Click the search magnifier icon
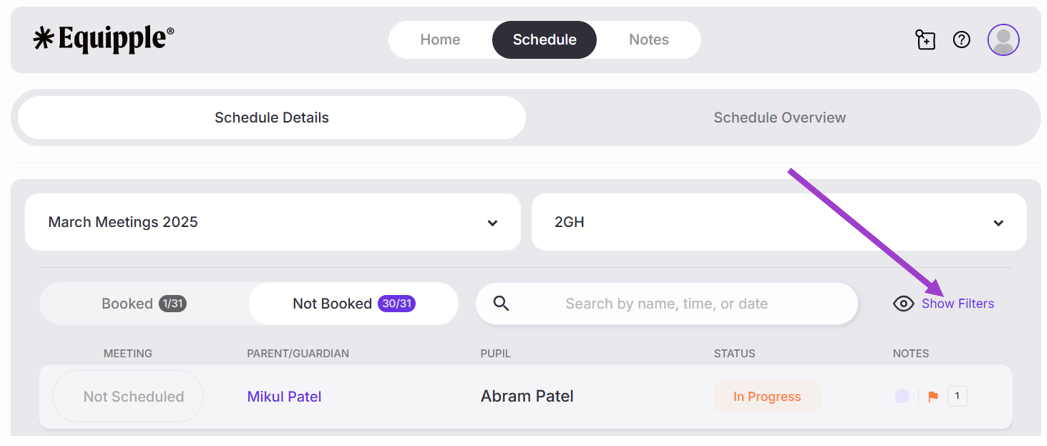1047x446 pixels. tap(502, 303)
